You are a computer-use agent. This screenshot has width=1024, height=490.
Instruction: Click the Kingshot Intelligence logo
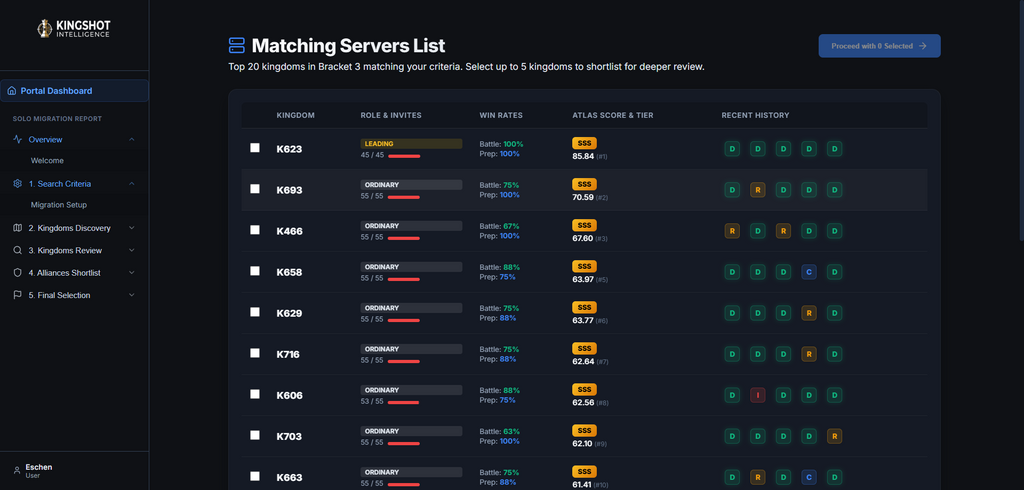[74, 28]
